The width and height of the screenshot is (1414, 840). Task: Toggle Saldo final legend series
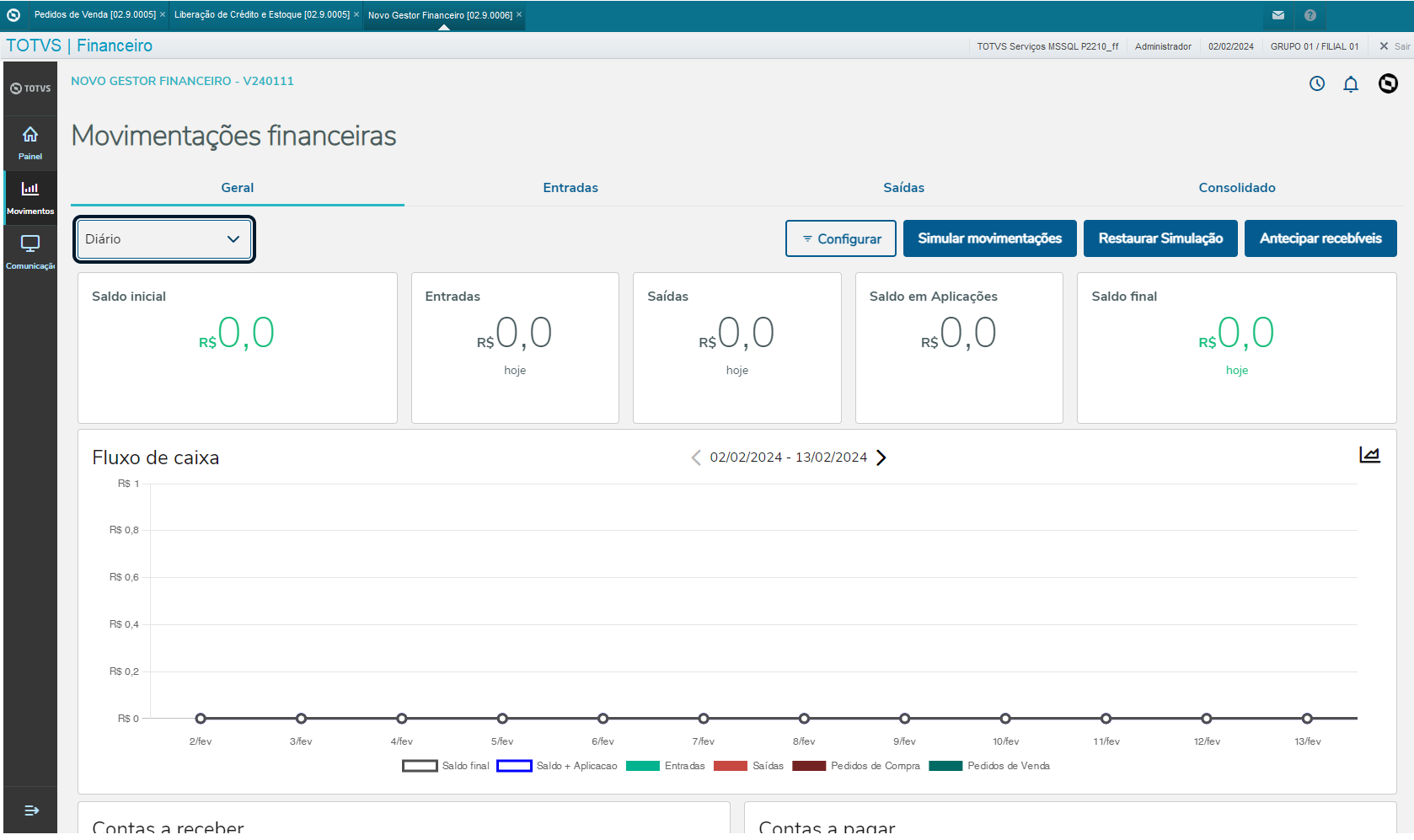click(x=446, y=766)
